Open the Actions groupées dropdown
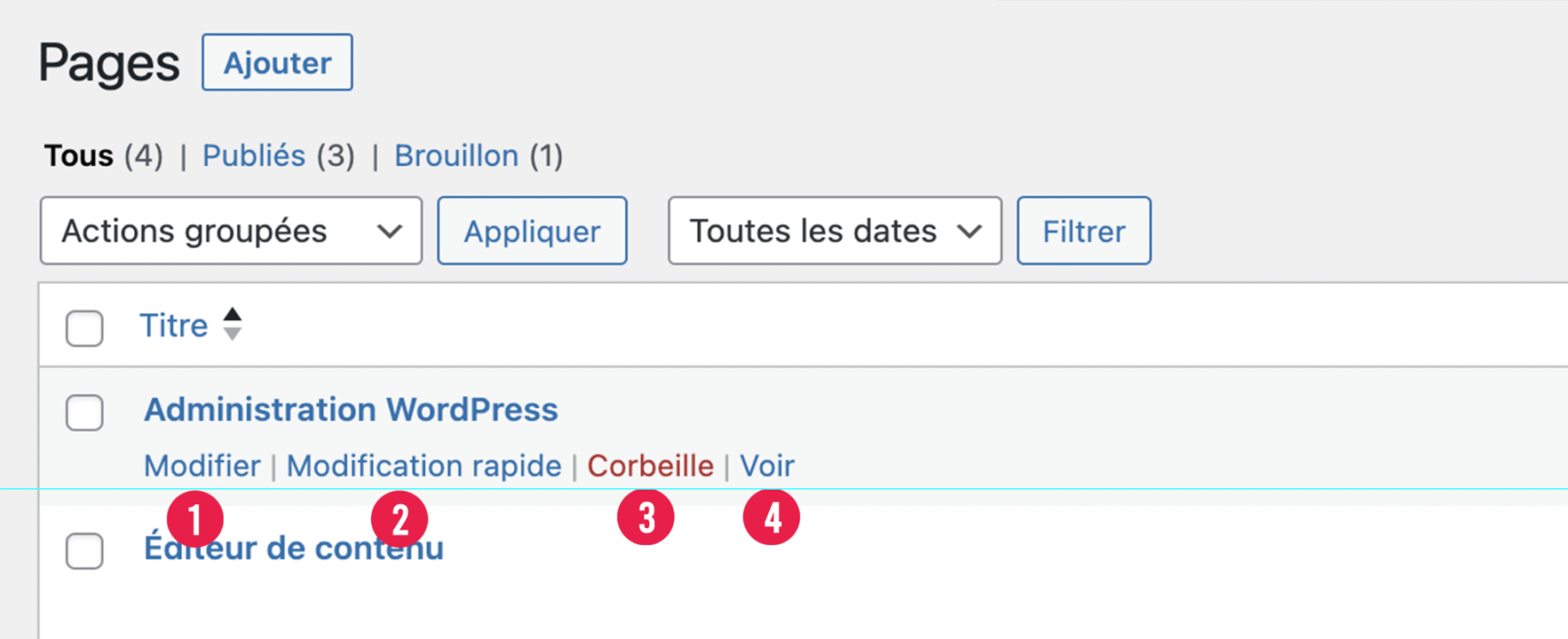Screen dimensions: 1568x639 click(x=231, y=230)
